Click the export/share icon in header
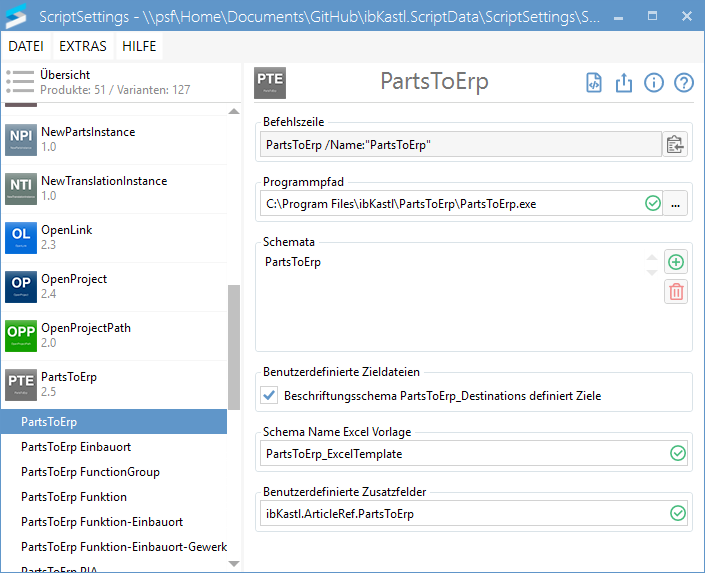This screenshot has width=705, height=573. coord(624,83)
